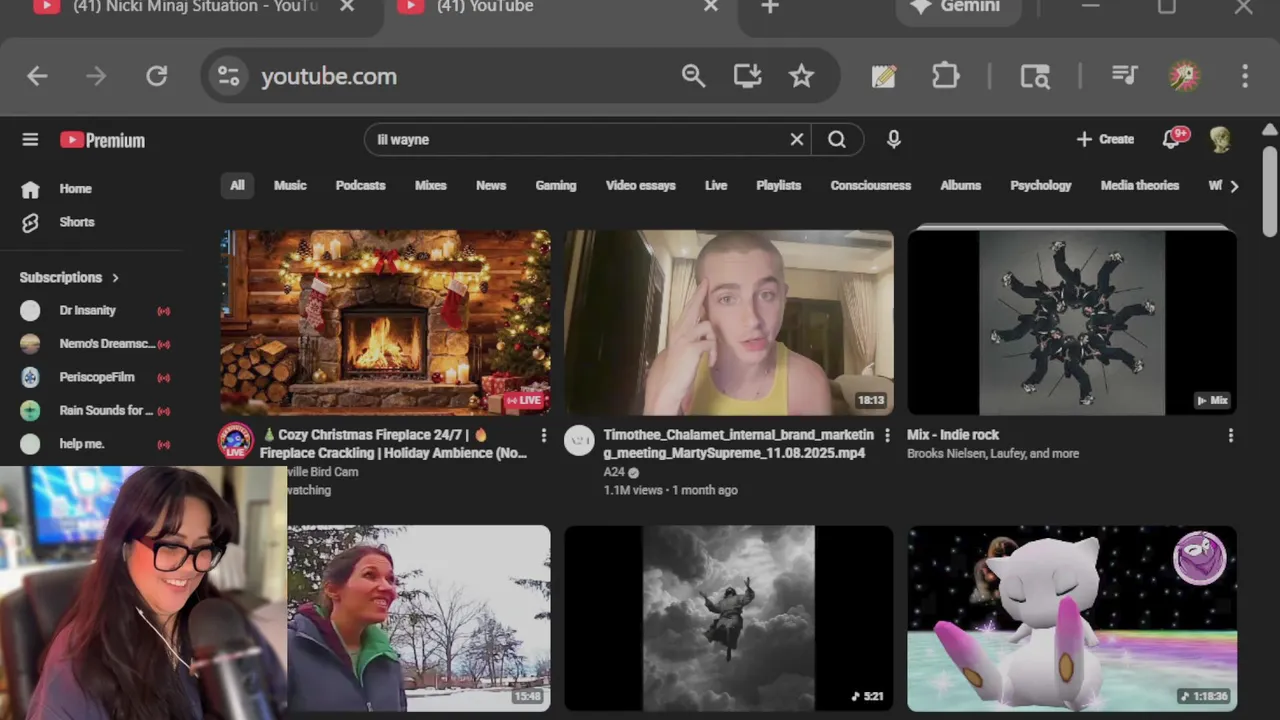Select the Playlists filter chip
This screenshot has height=720, width=1280.
[x=779, y=186]
